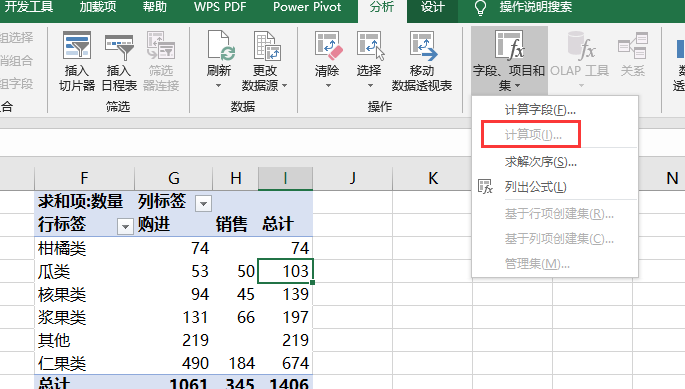This screenshot has height=389, width=685.
Task: Select cell with value 103
Action: point(285,271)
